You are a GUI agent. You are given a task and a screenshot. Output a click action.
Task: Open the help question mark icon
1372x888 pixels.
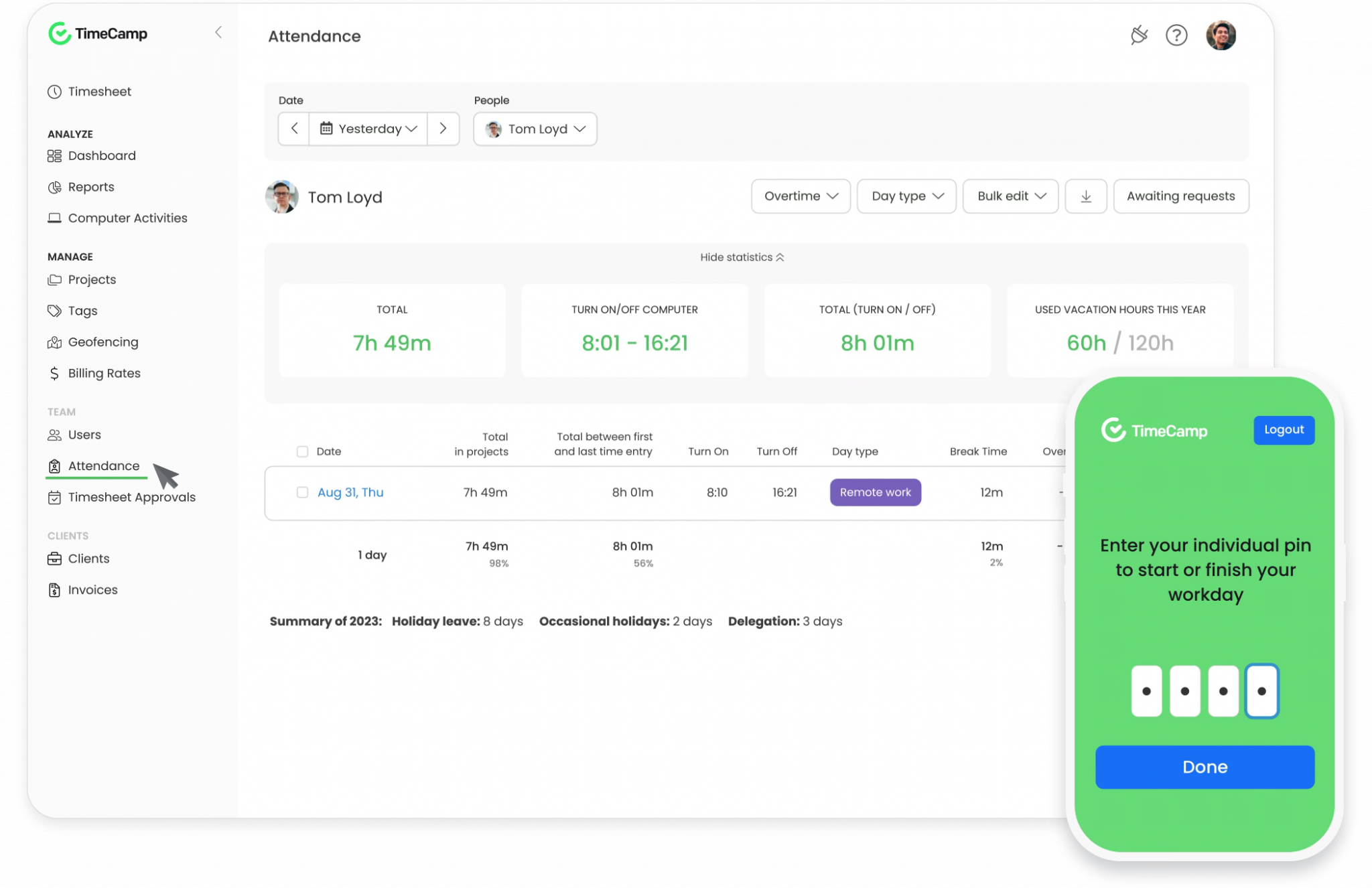tap(1177, 35)
